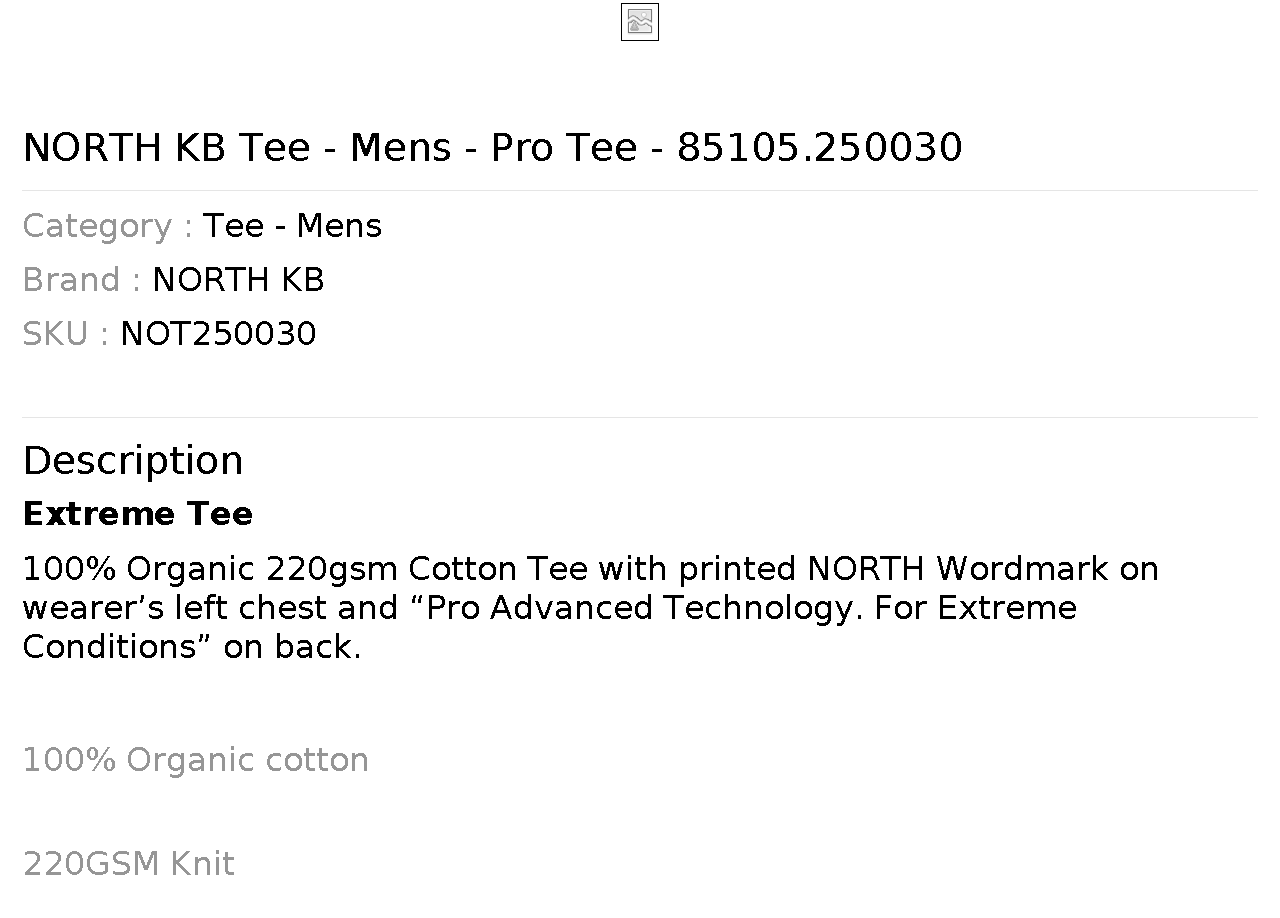The width and height of the screenshot is (1280, 918).
Task: Click the bold Extreme Tee subtitle
Action: tap(138, 514)
